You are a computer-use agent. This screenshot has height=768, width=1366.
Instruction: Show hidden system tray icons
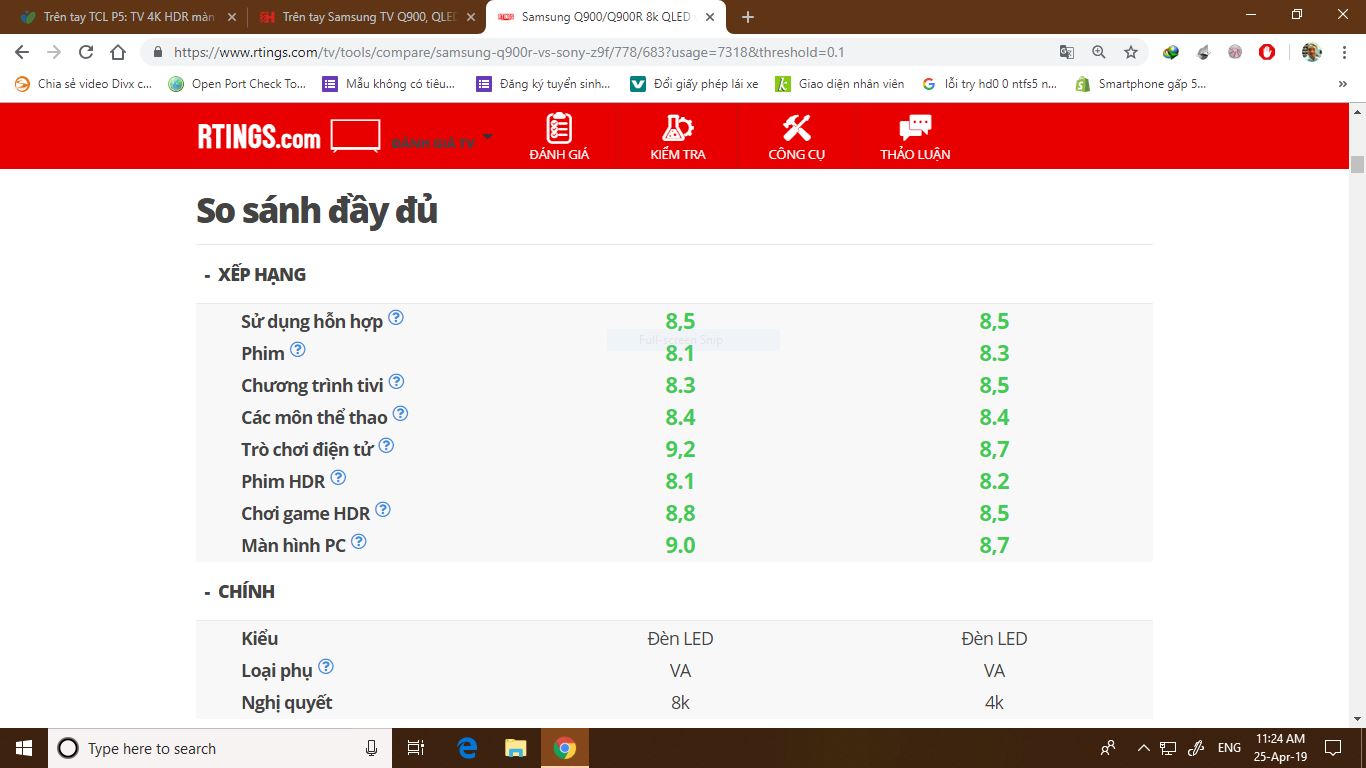(1143, 748)
